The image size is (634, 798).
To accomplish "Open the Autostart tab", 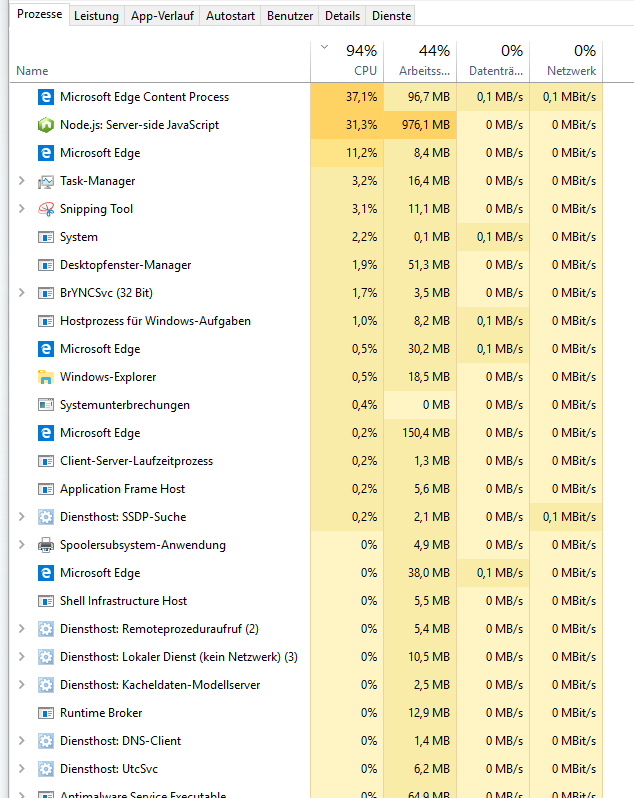I will coord(230,16).
